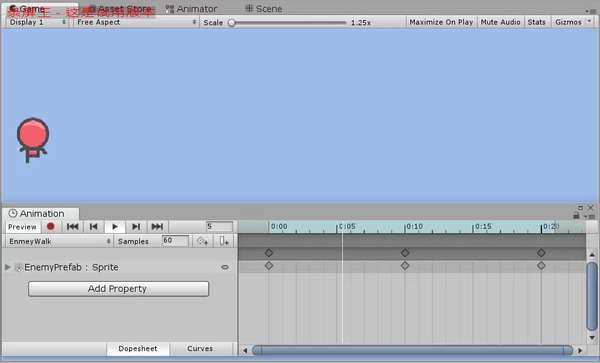Click the vertical scrollbar down arrow

592,337
